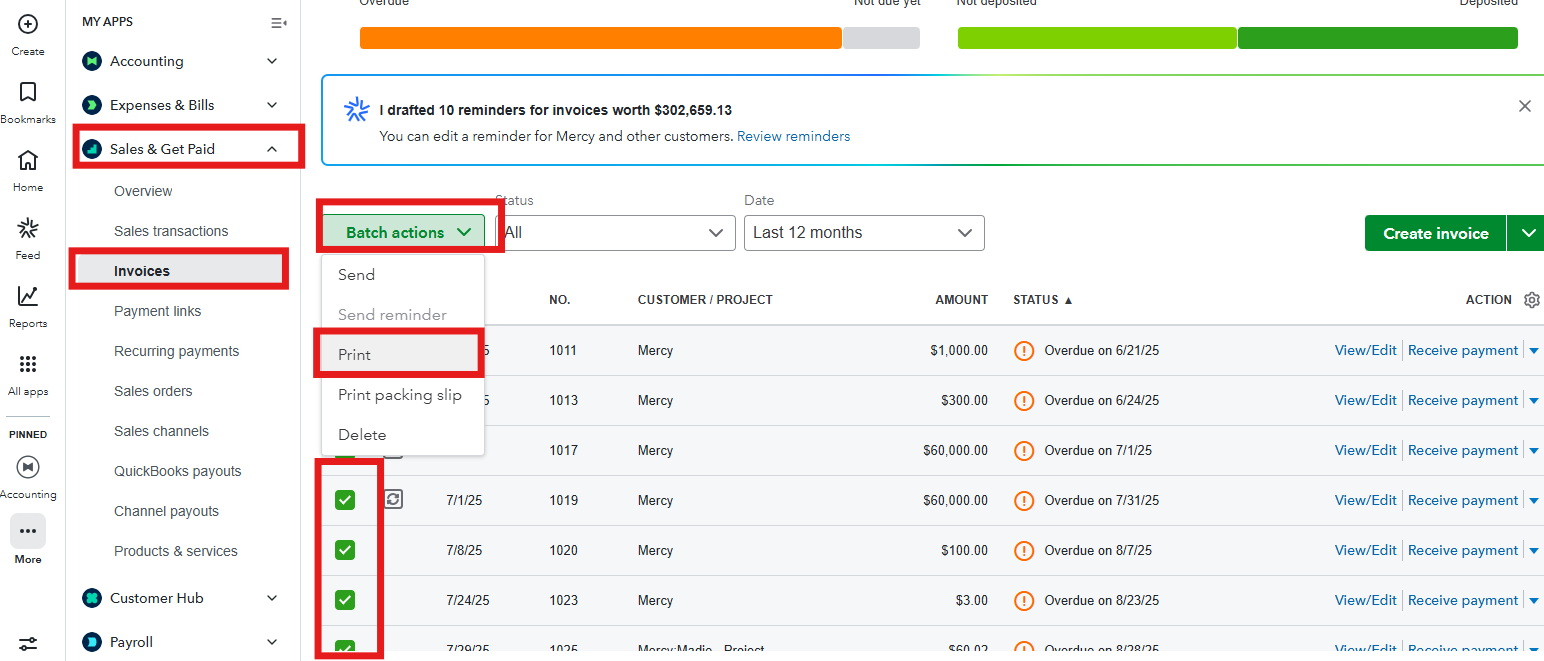Open the Feed icon

pyautogui.click(x=28, y=228)
